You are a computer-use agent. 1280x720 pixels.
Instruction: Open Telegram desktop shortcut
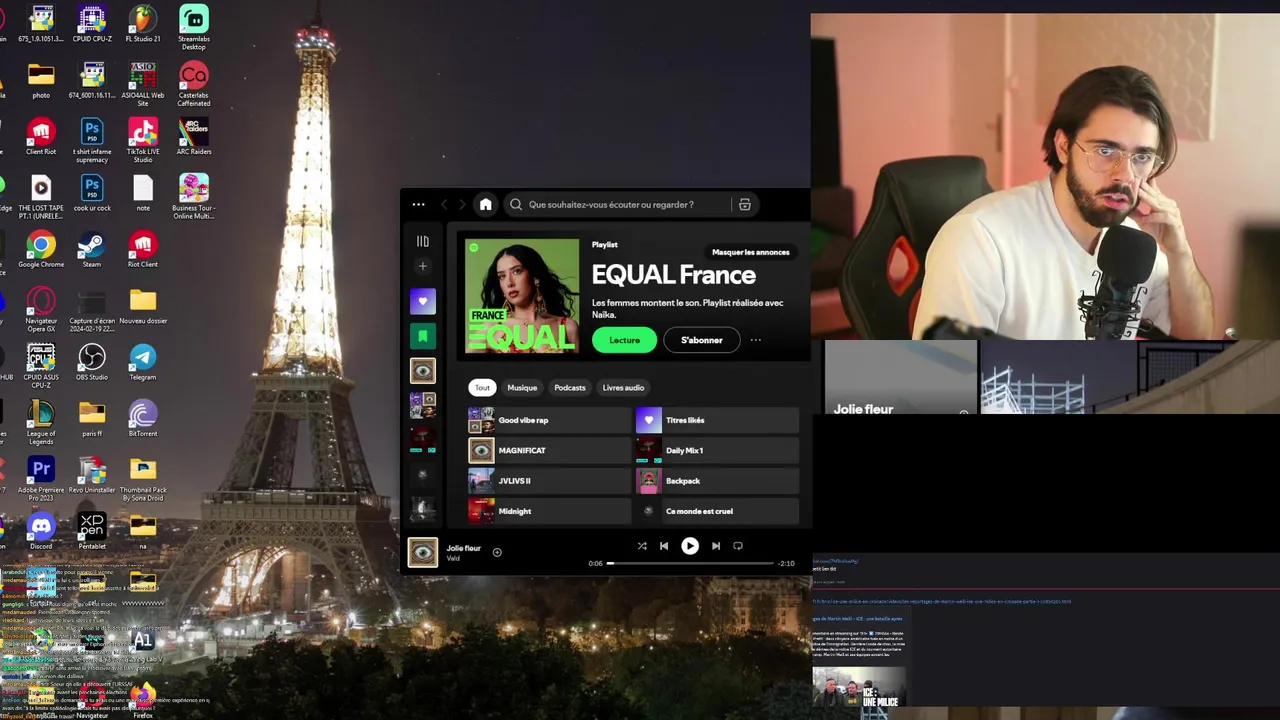[x=143, y=363]
